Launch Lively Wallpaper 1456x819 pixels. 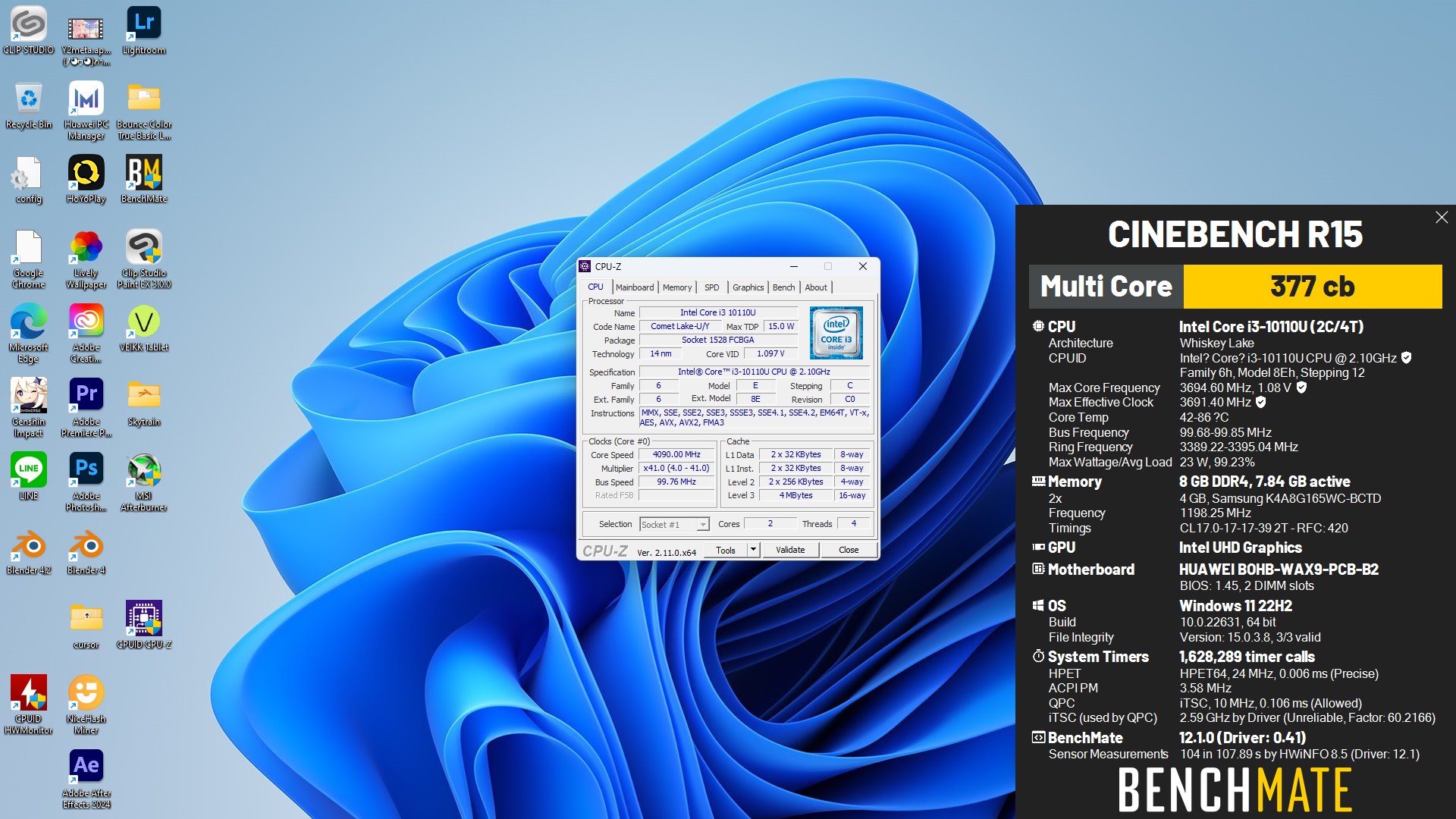coord(86,259)
